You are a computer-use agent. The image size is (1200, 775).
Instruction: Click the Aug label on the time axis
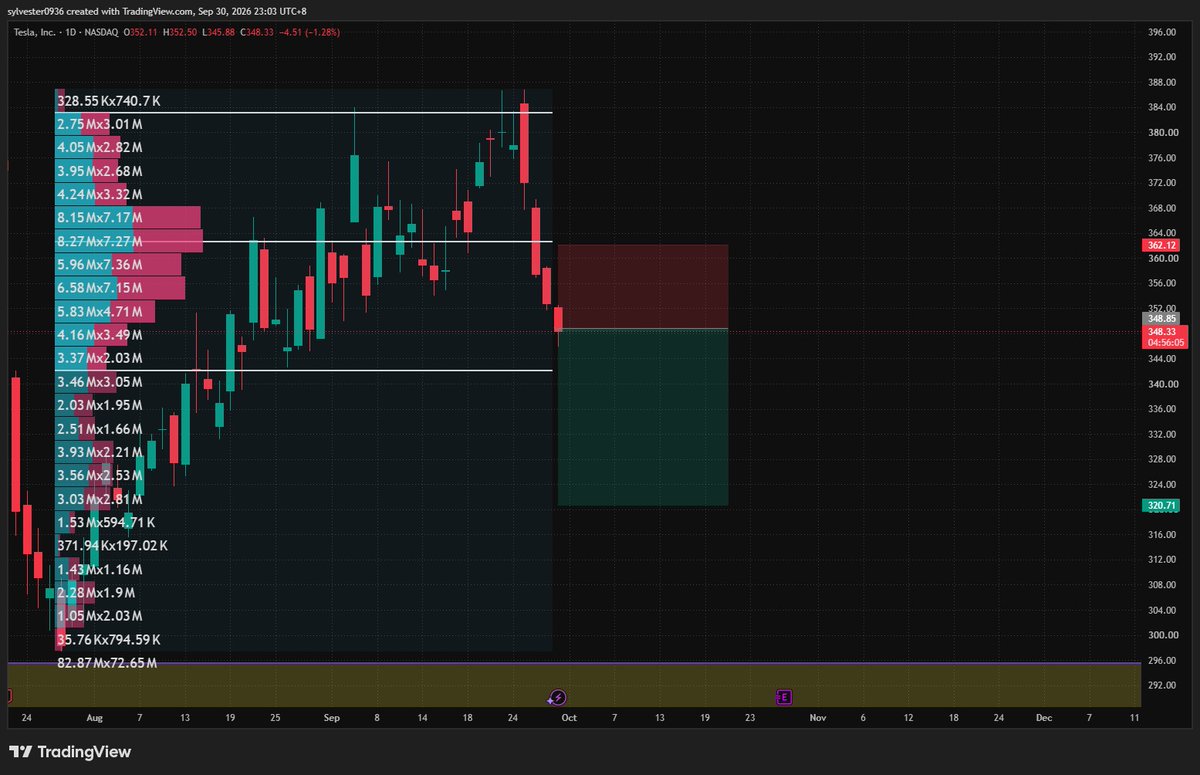pos(95,718)
